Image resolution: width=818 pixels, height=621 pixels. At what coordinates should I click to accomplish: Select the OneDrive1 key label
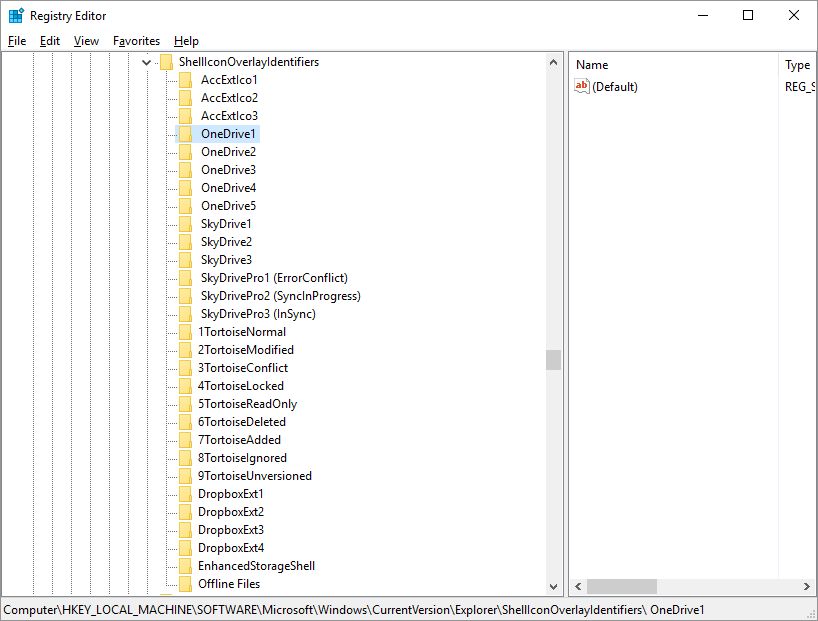228,134
